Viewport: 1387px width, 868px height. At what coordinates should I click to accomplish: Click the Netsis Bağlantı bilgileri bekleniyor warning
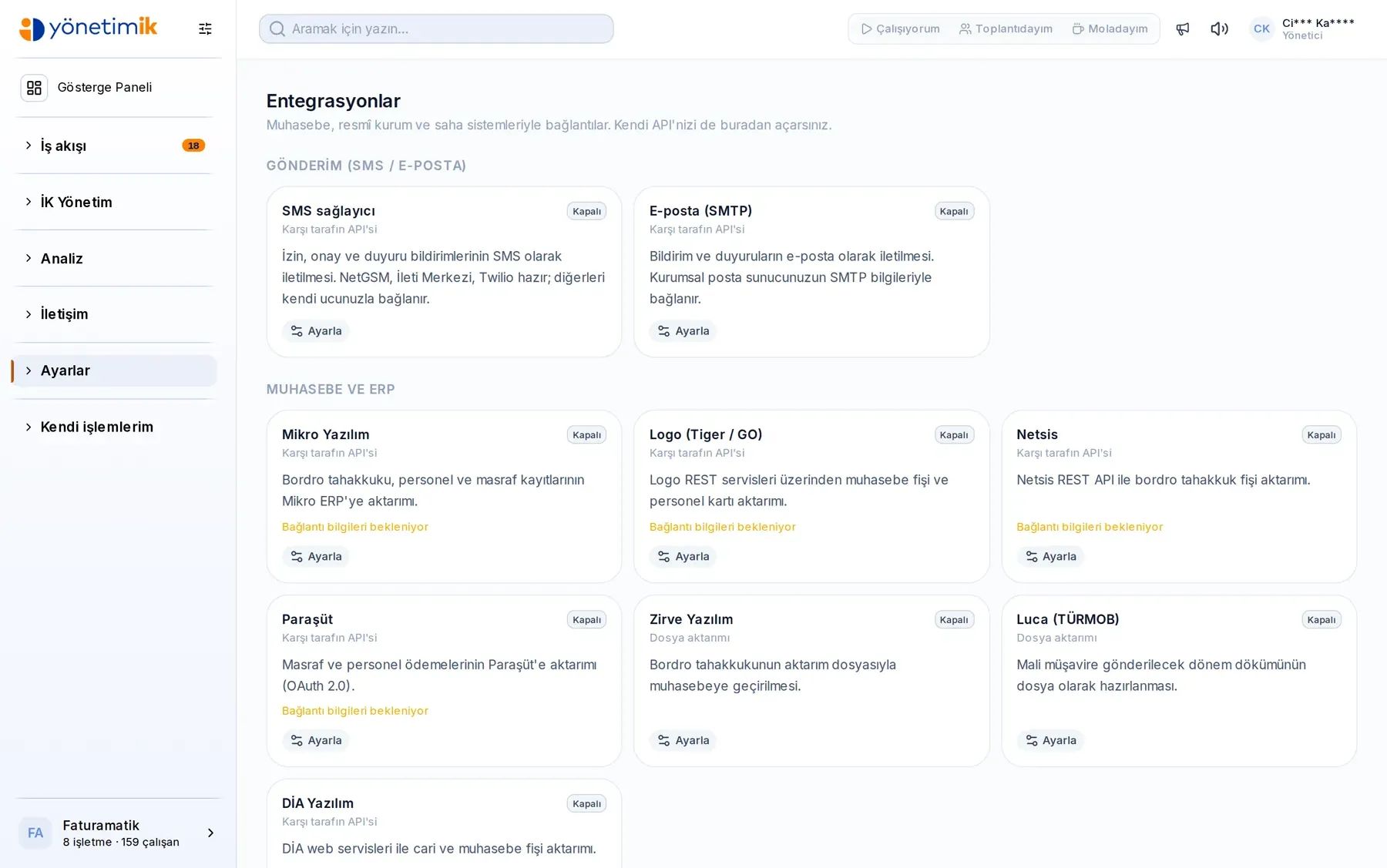(1090, 527)
